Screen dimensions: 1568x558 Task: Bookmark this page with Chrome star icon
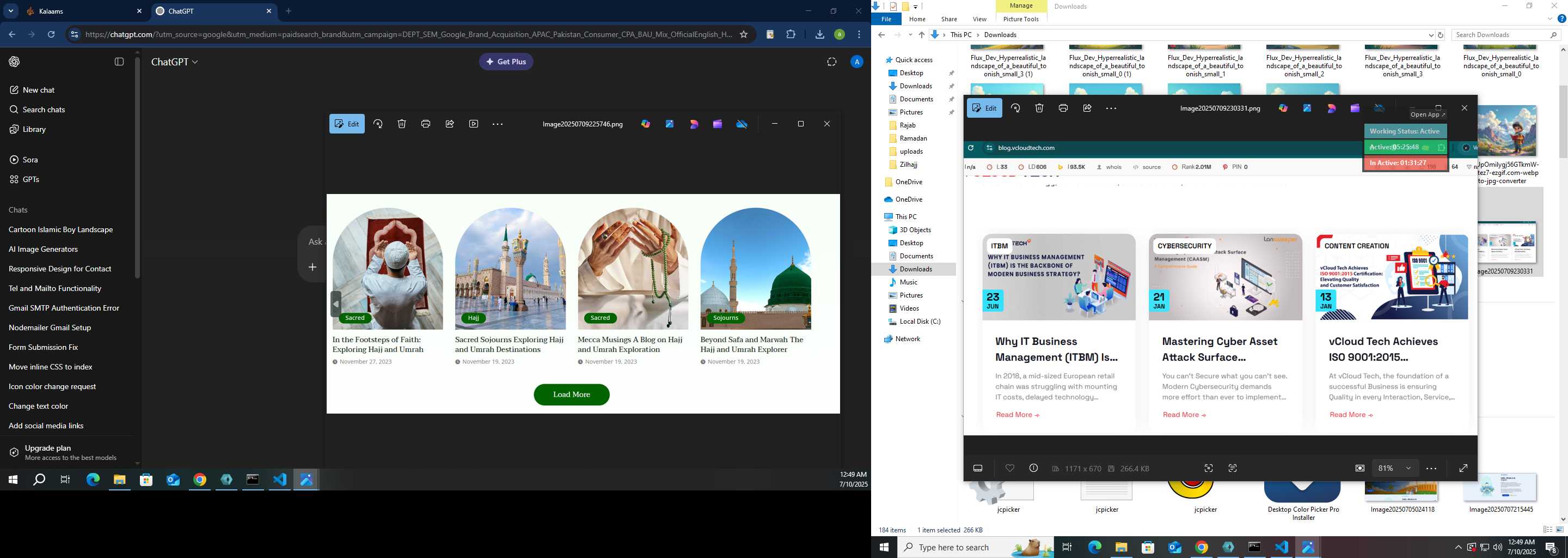pyautogui.click(x=743, y=35)
